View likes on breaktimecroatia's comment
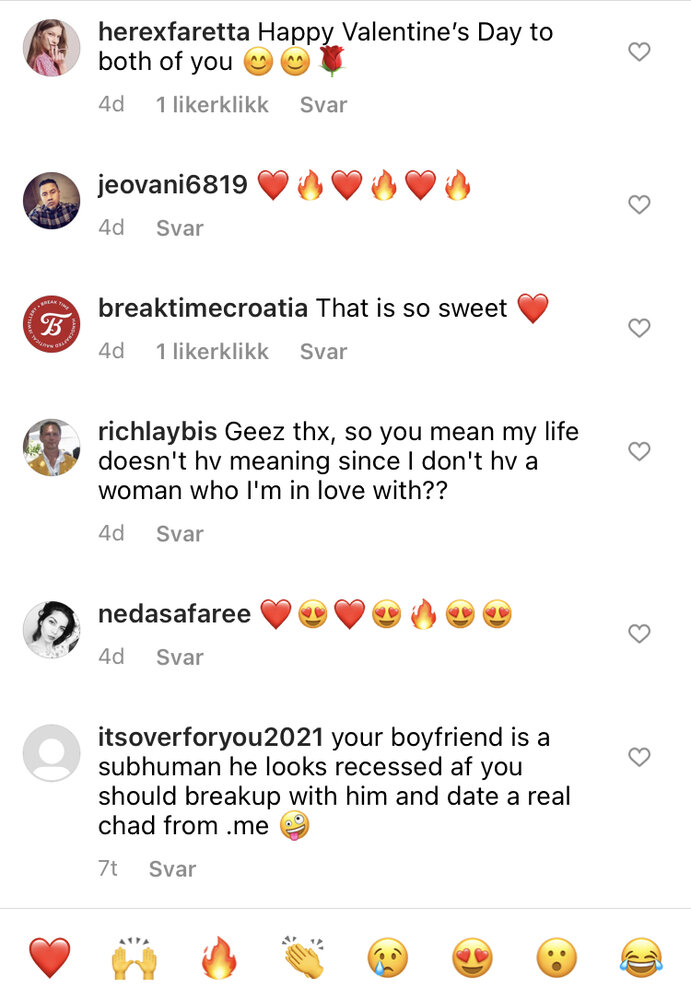Image resolution: width=691 pixels, height=1000 pixels. pos(212,351)
